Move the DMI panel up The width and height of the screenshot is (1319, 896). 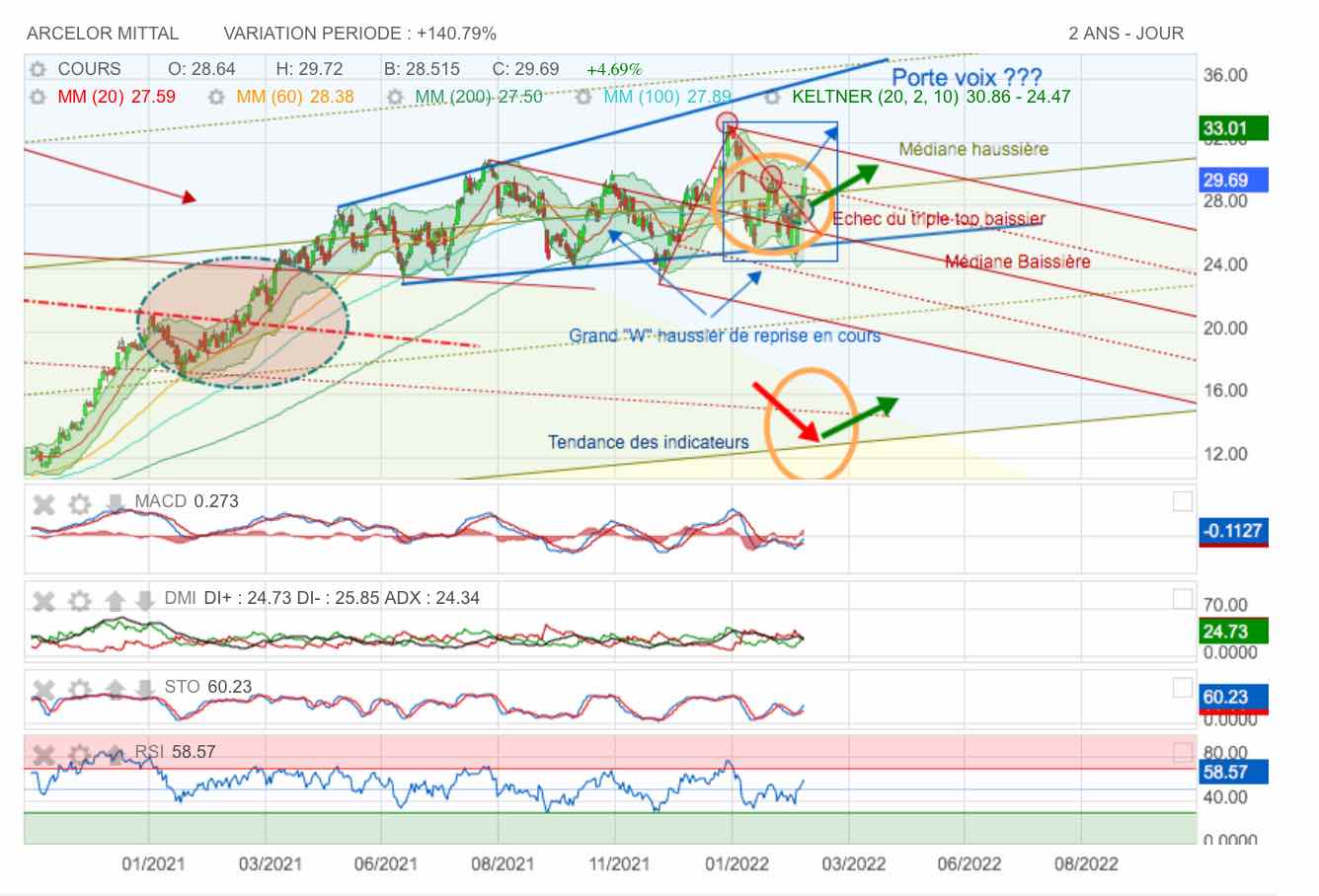[115, 601]
